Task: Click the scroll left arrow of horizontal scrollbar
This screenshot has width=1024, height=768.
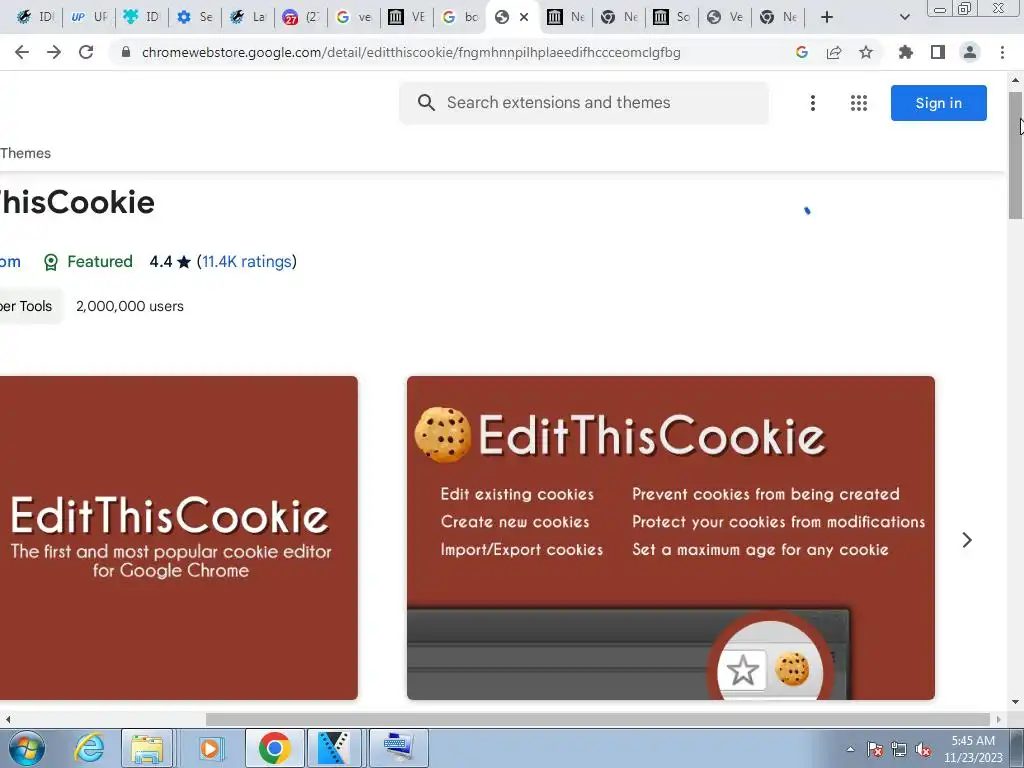Action: (7, 719)
